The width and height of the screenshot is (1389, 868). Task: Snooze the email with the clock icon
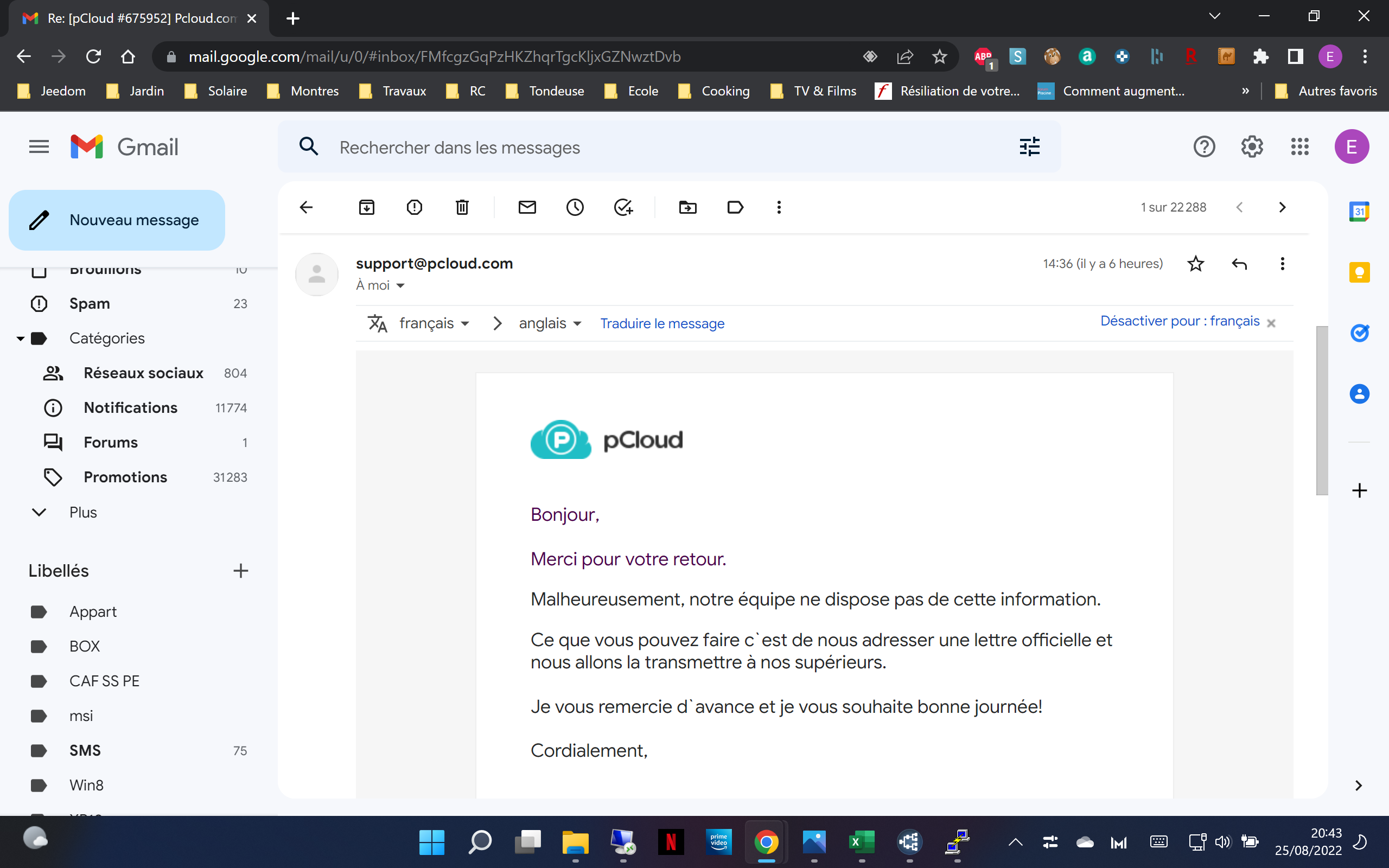pyautogui.click(x=575, y=207)
